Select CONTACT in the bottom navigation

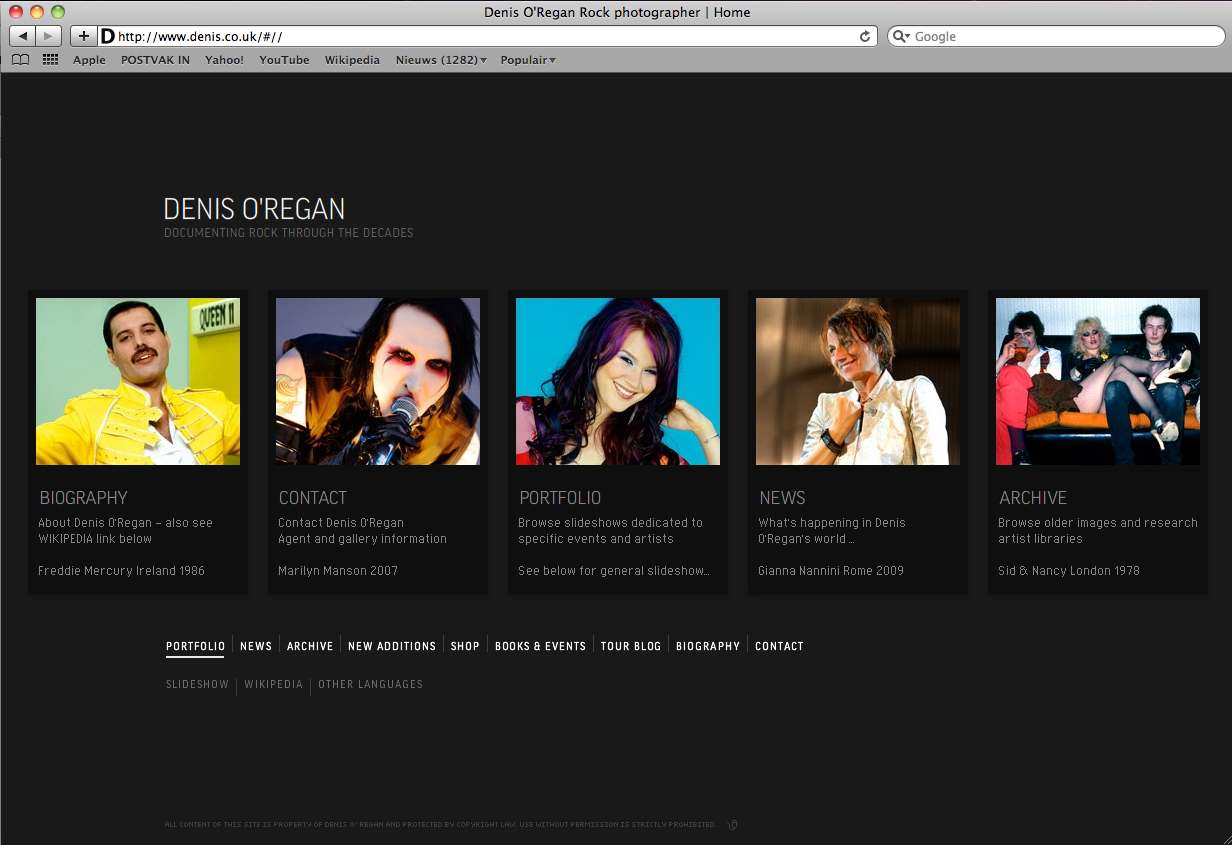point(779,646)
